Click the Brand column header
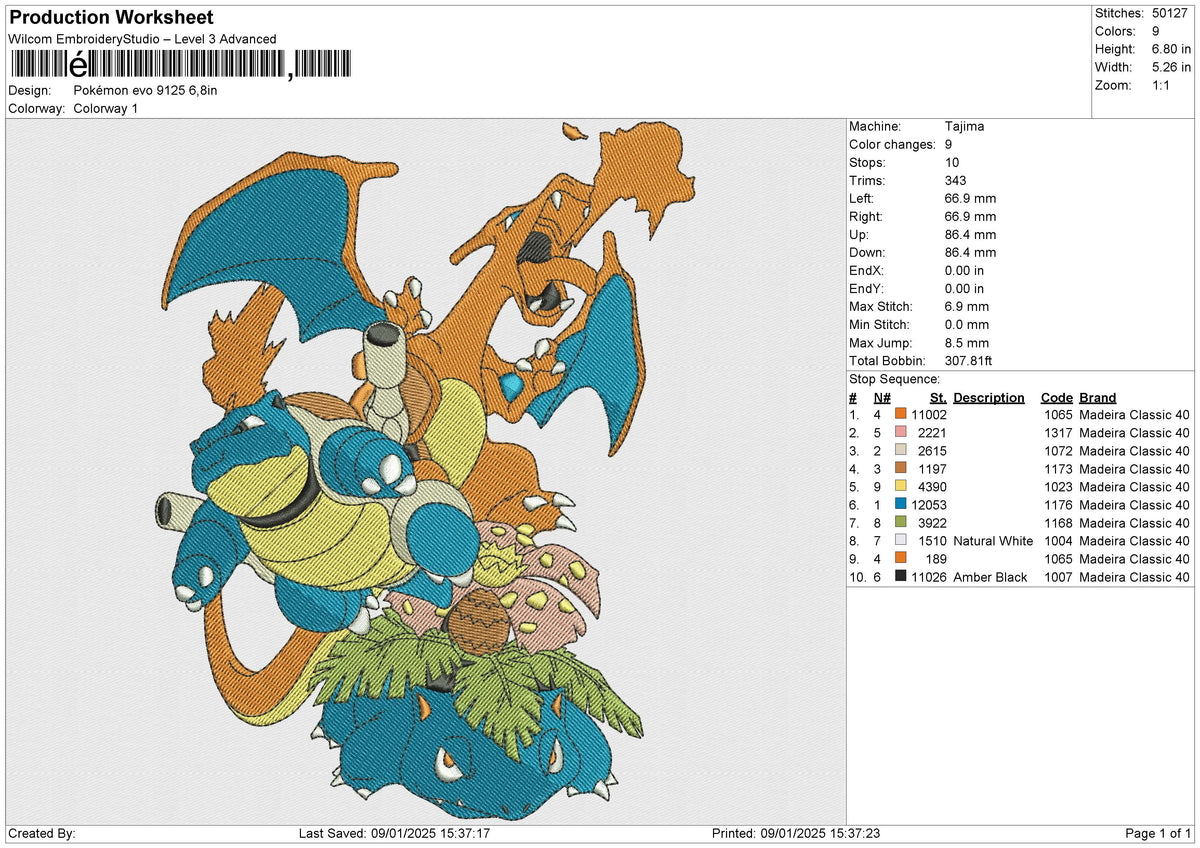Image resolution: width=1200 pixels, height=848 pixels. pos(1098,398)
